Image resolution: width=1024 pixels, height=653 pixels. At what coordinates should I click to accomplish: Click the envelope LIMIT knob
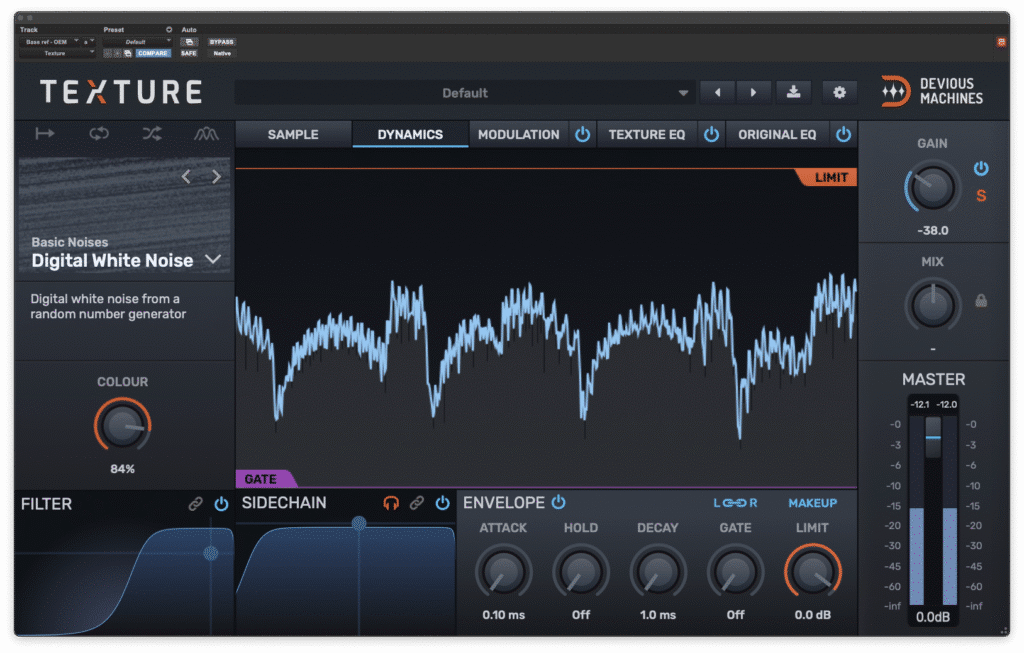(x=812, y=573)
